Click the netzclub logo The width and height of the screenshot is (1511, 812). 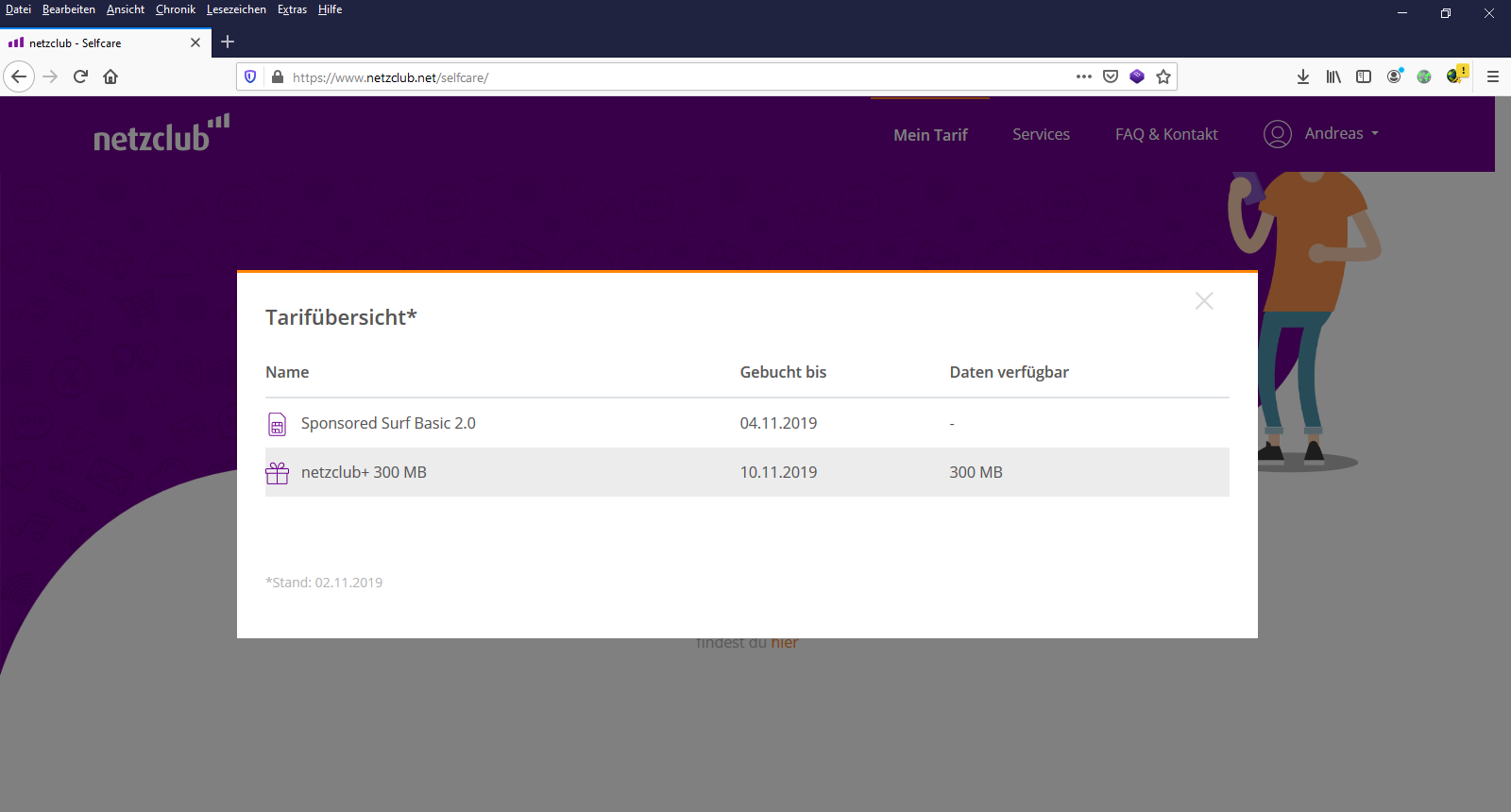coord(161,133)
